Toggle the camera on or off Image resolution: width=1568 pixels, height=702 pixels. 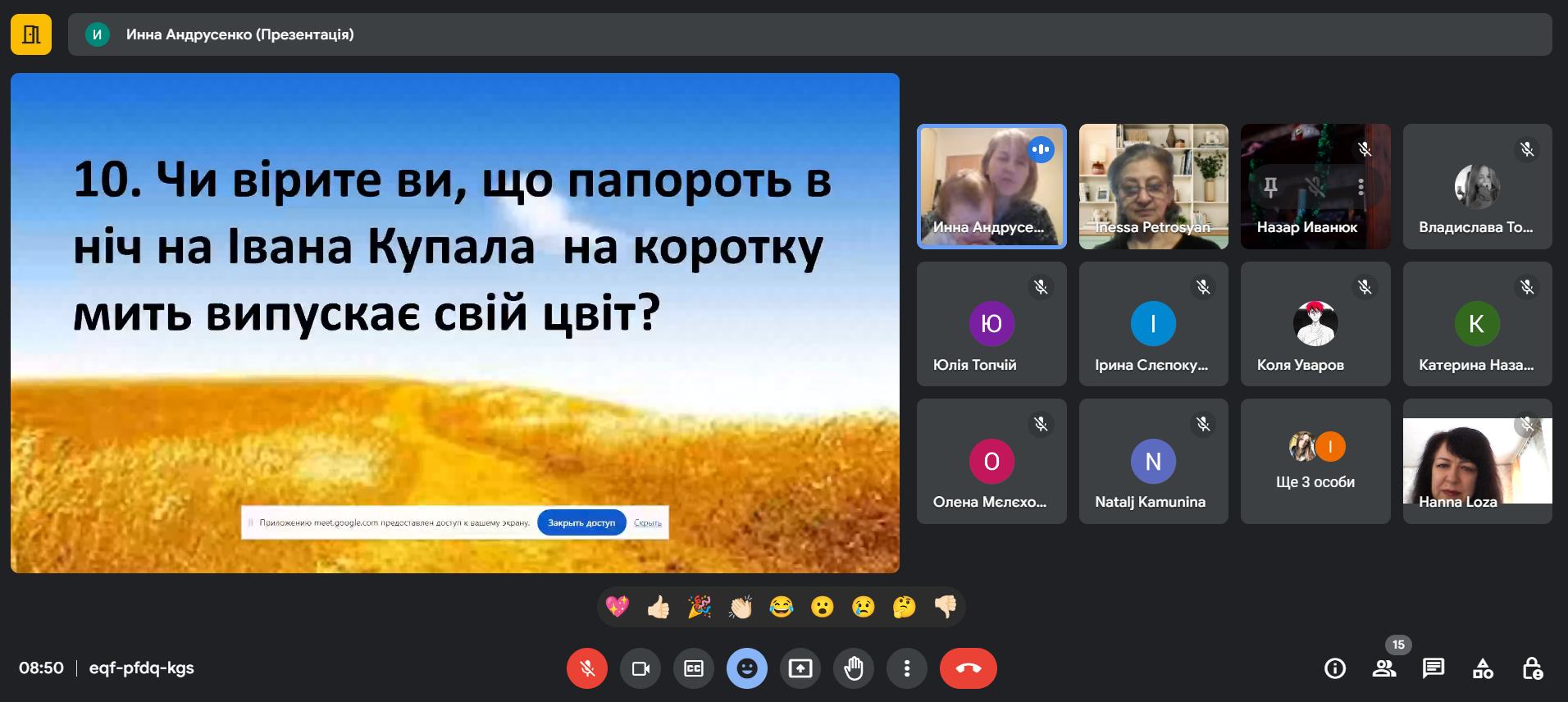point(640,668)
